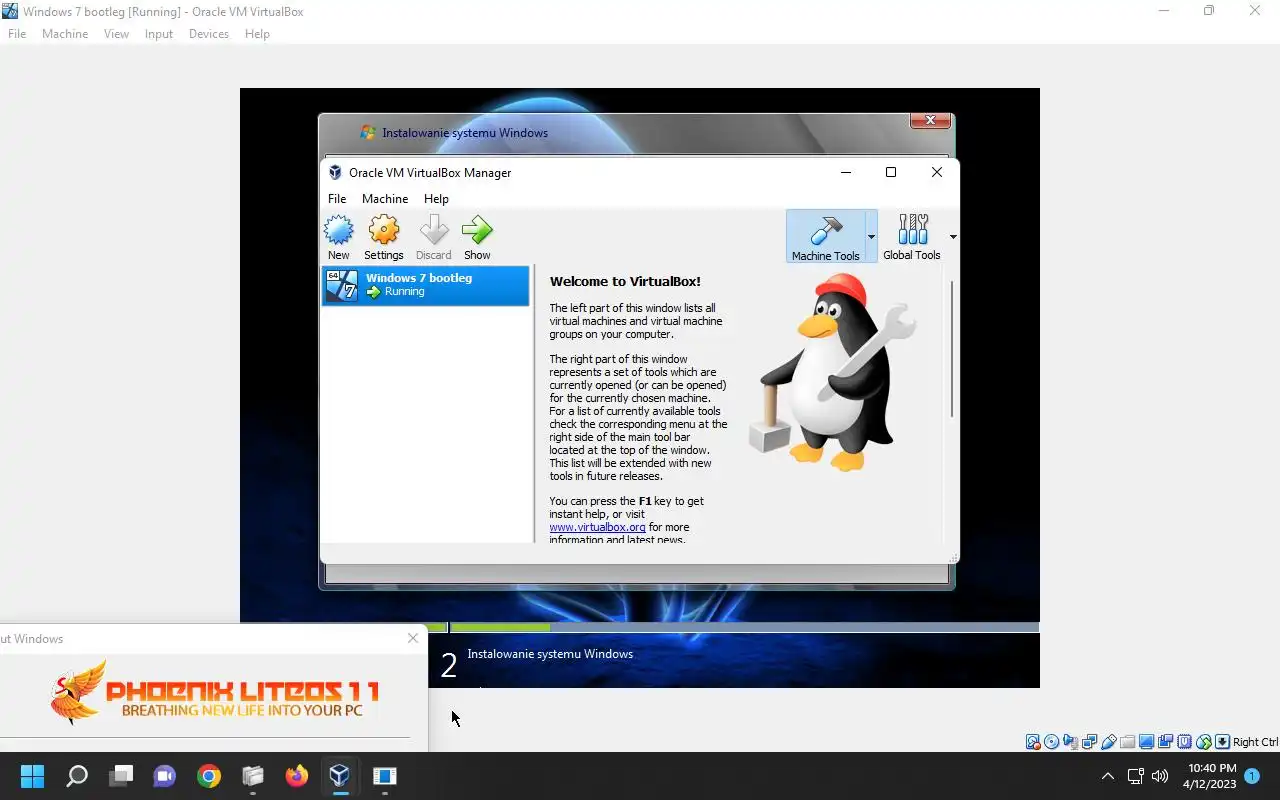Click the optical drive status icon

[x=1051, y=742]
